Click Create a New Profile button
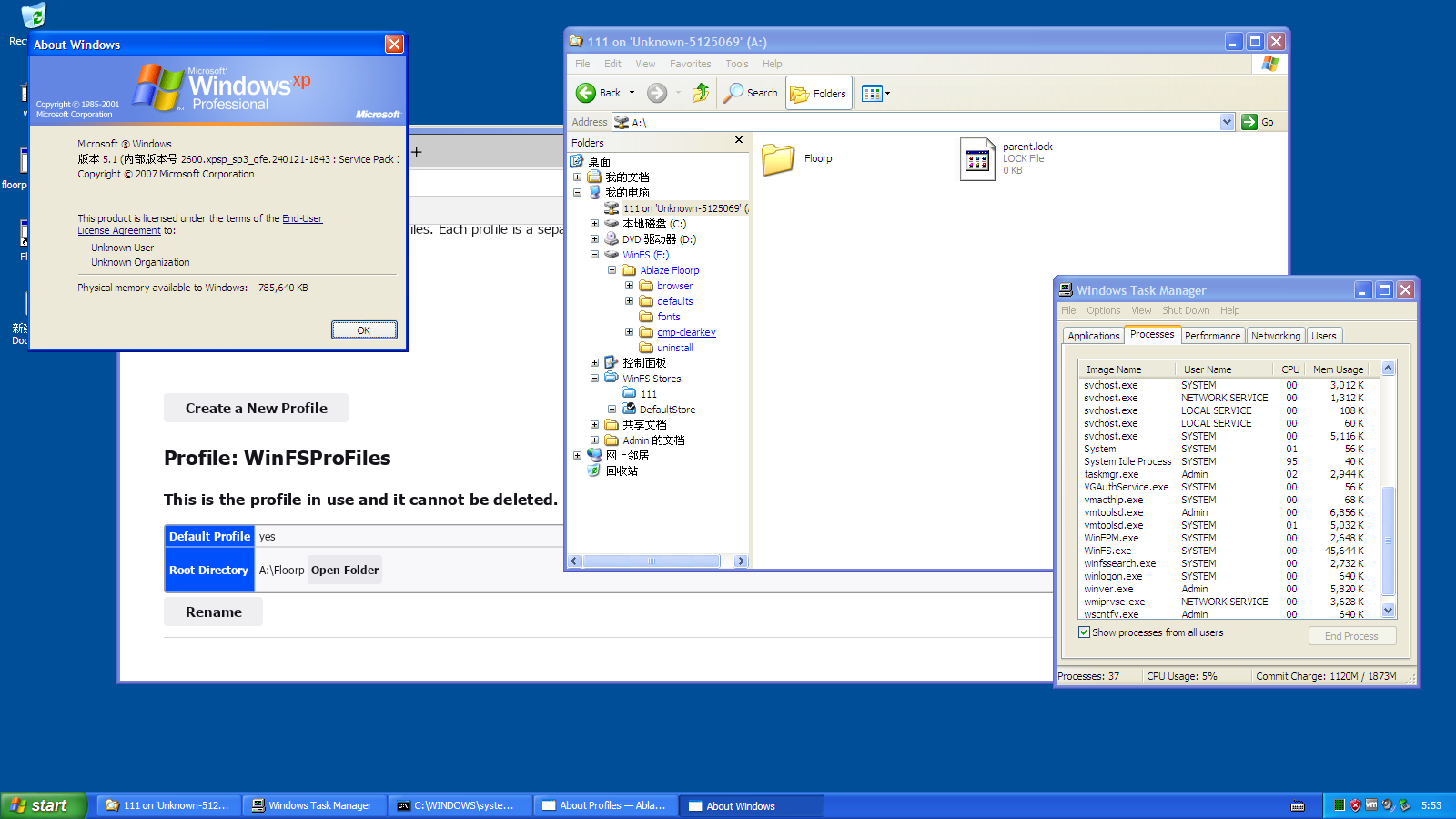The width and height of the screenshot is (1456, 819). coord(256,408)
